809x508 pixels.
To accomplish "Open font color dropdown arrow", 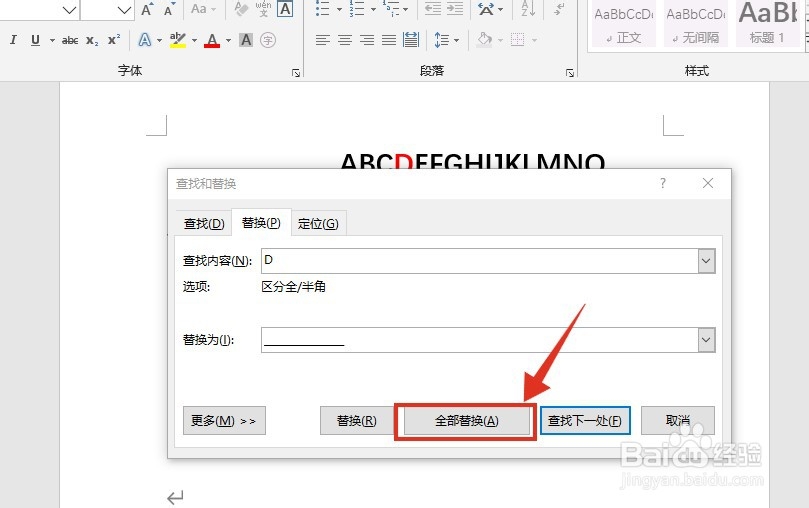I will [229, 40].
